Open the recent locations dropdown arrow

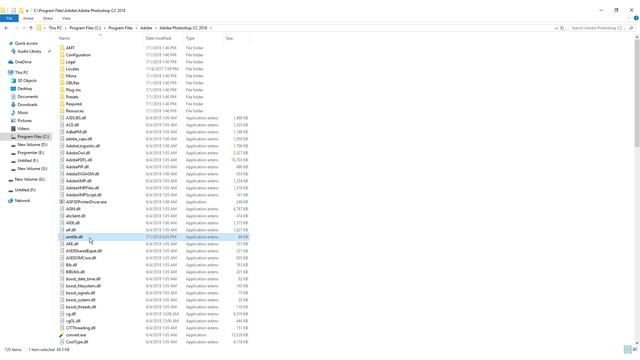(24, 28)
